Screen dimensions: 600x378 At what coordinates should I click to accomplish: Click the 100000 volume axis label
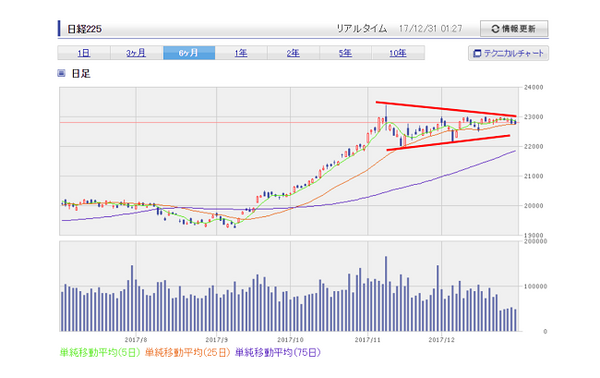pos(535,286)
